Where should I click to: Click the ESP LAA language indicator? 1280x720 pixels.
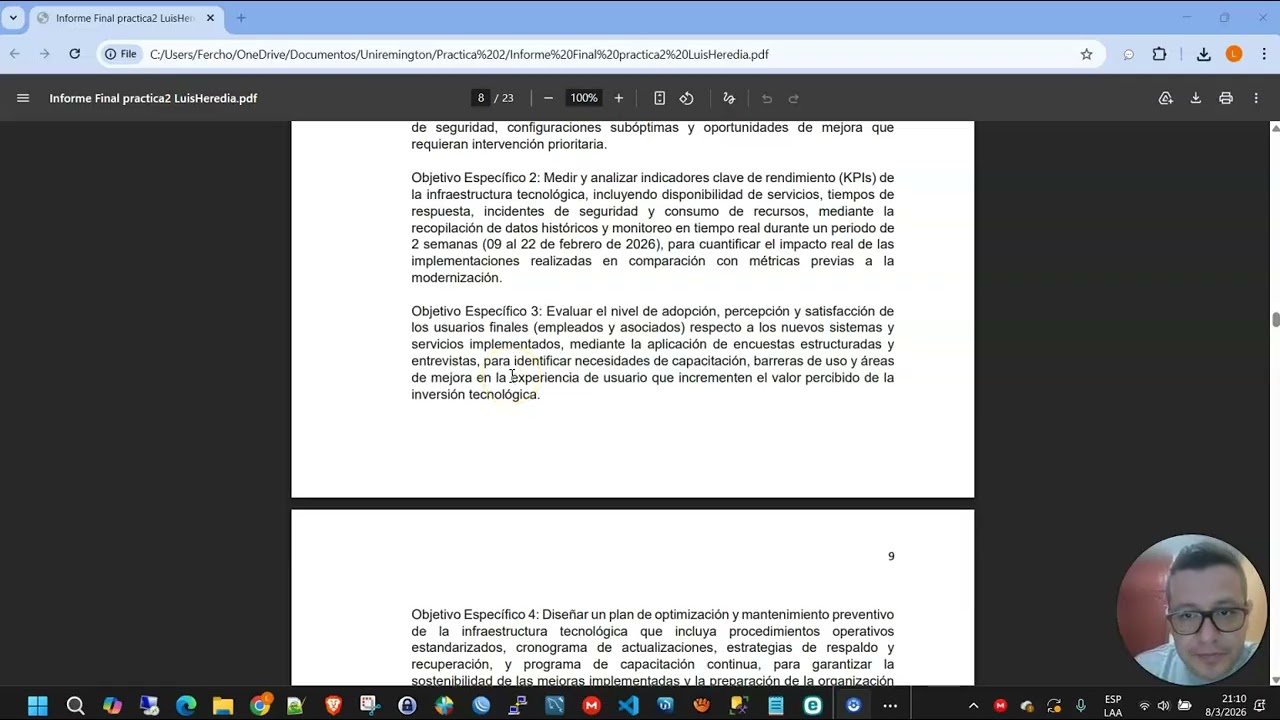(x=1113, y=706)
